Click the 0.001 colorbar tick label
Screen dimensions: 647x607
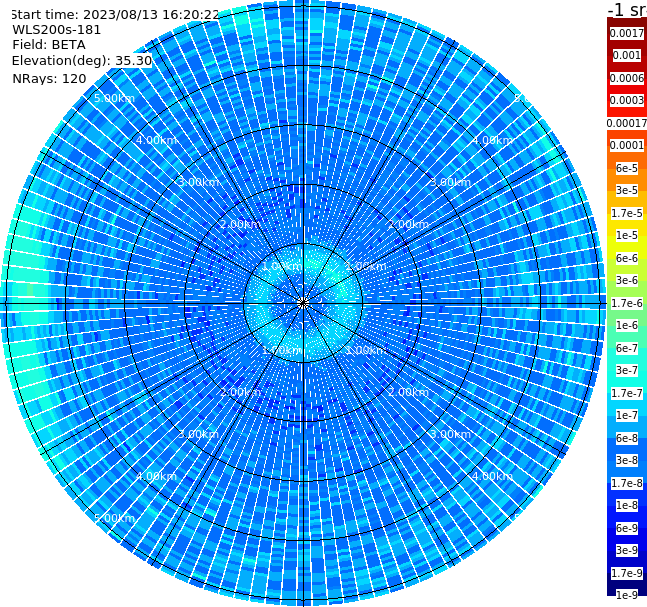[x=627, y=55]
